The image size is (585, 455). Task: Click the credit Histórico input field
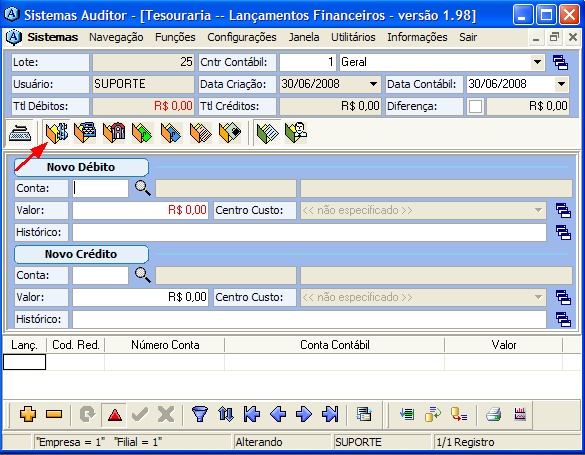pos(309,319)
